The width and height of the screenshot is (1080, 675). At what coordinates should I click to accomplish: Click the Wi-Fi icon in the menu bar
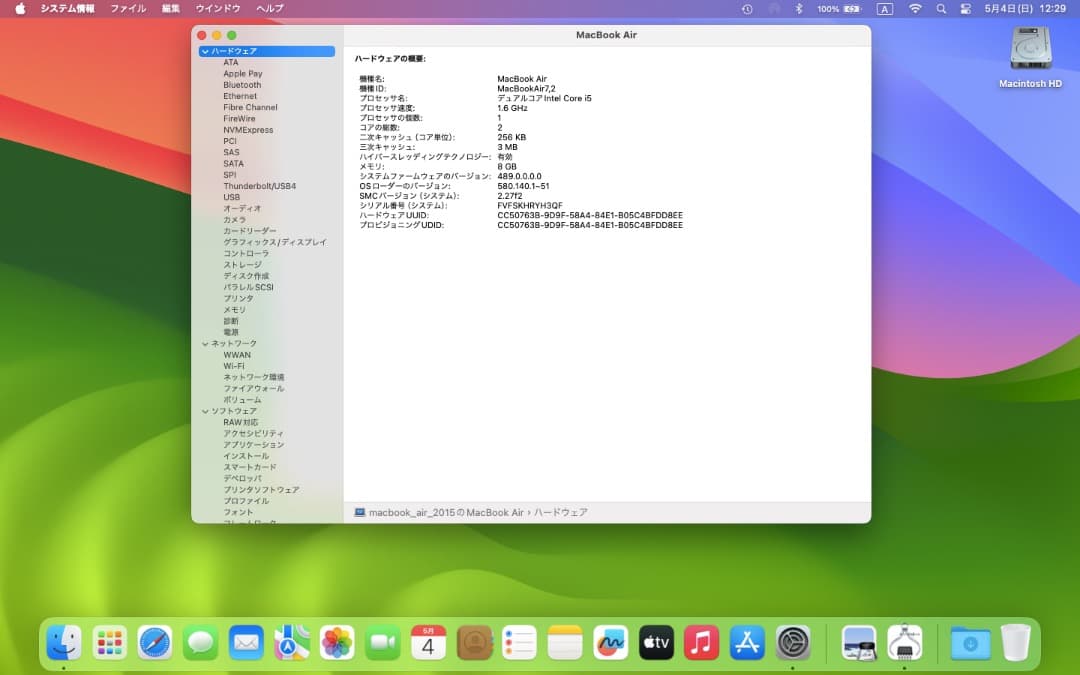(x=915, y=8)
